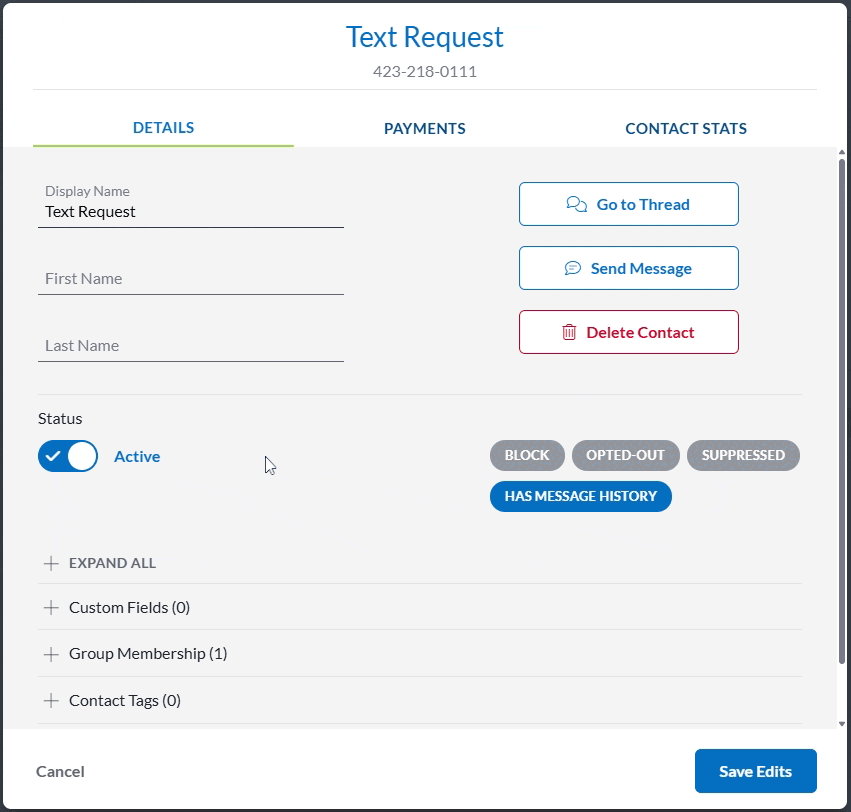Click the Go to Thread chat bubbles icon
Screen dimensions: 851x812
click(x=576, y=204)
